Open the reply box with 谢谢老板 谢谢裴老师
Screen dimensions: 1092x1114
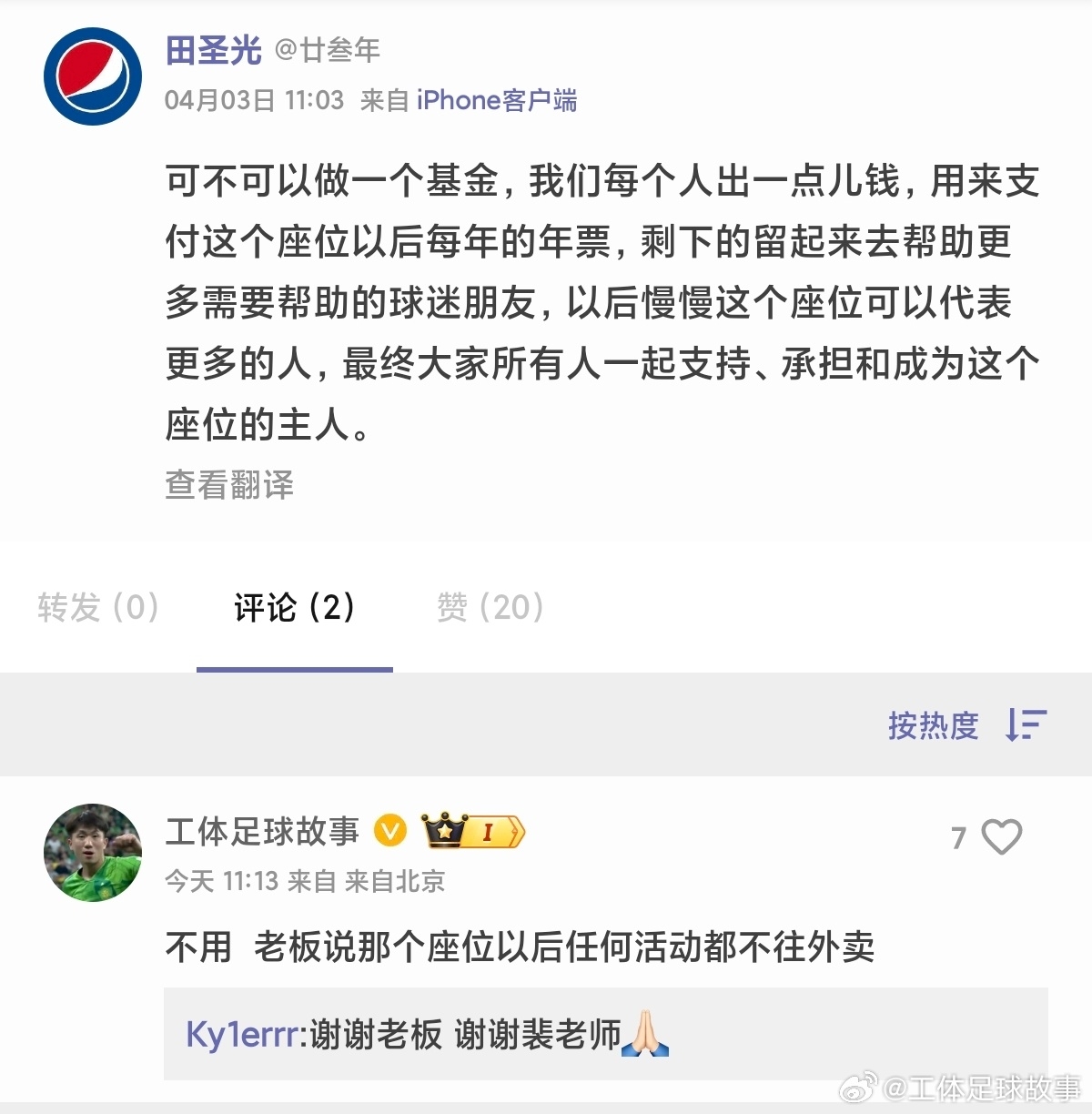pos(605,1034)
